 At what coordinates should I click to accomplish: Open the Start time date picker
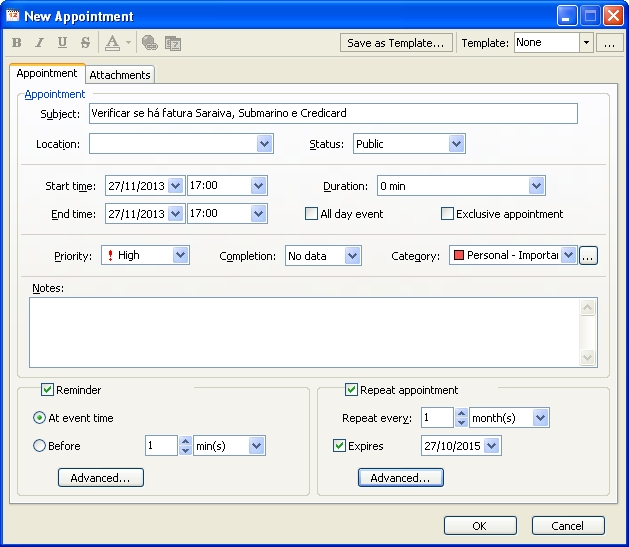pos(175,186)
